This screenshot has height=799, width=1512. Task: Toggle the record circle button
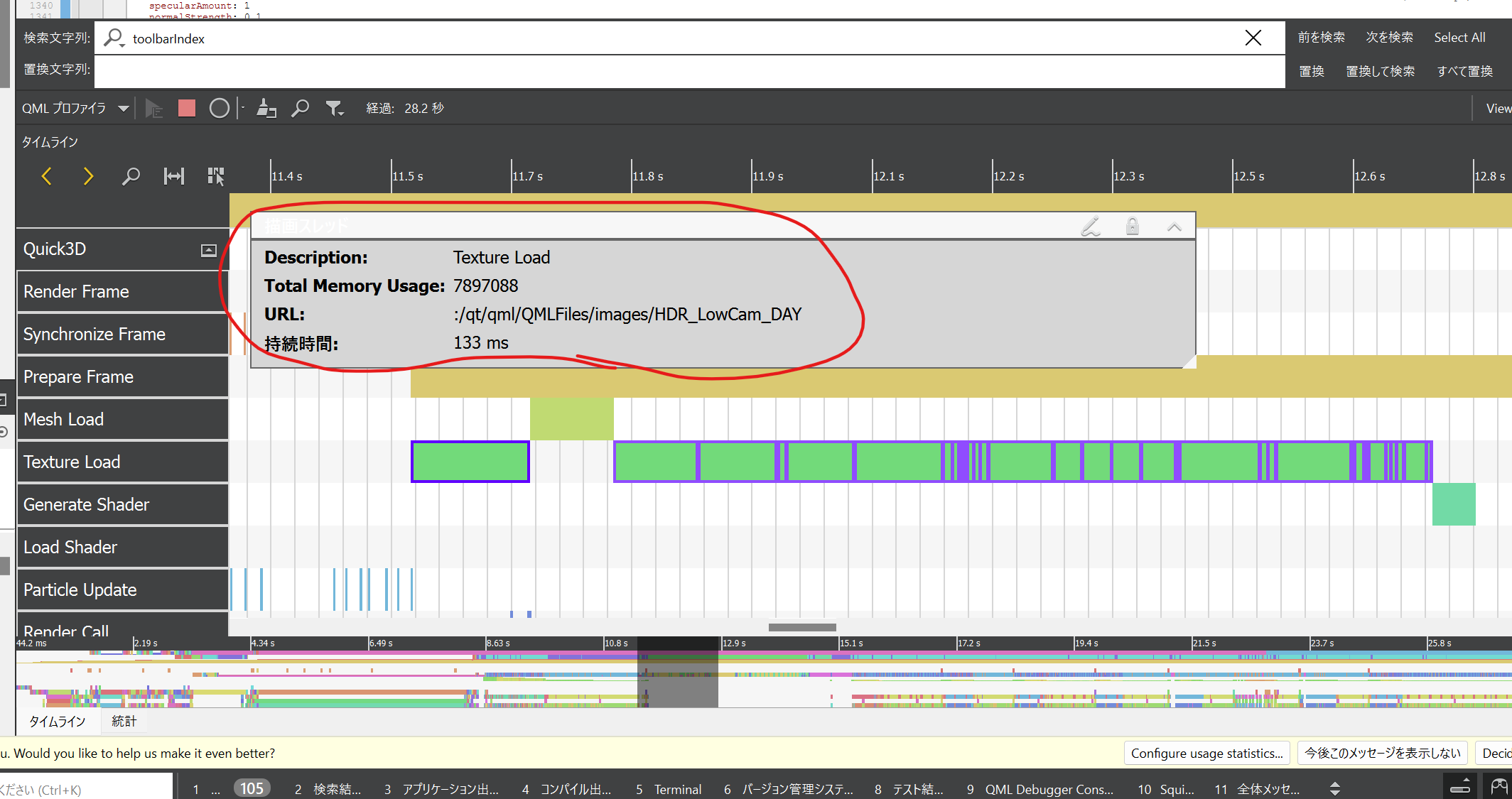click(x=220, y=108)
